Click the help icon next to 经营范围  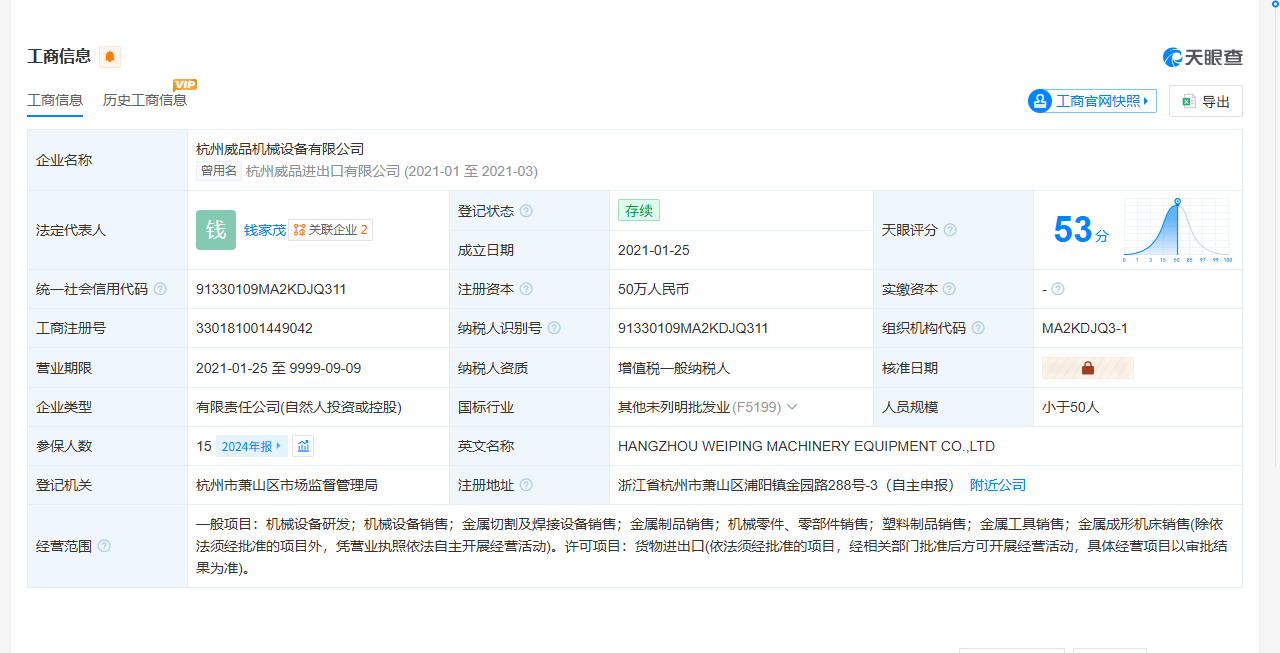click(x=104, y=546)
